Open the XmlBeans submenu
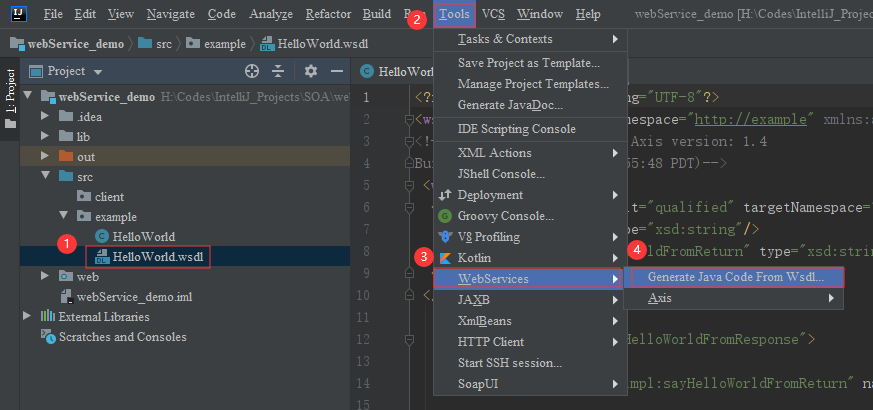 point(528,321)
